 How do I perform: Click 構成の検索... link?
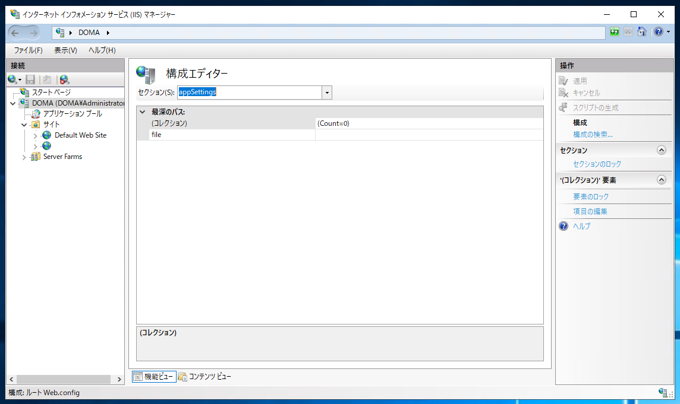(x=593, y=135)
